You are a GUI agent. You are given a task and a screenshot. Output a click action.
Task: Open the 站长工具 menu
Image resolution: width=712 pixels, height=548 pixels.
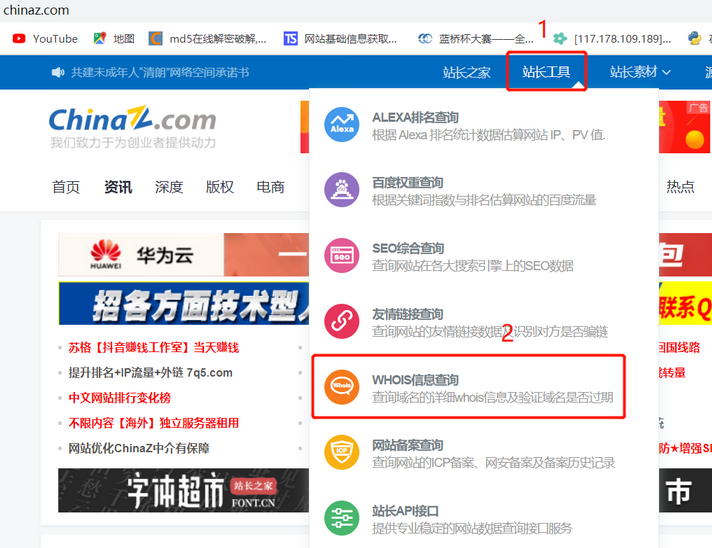[546, 72]
